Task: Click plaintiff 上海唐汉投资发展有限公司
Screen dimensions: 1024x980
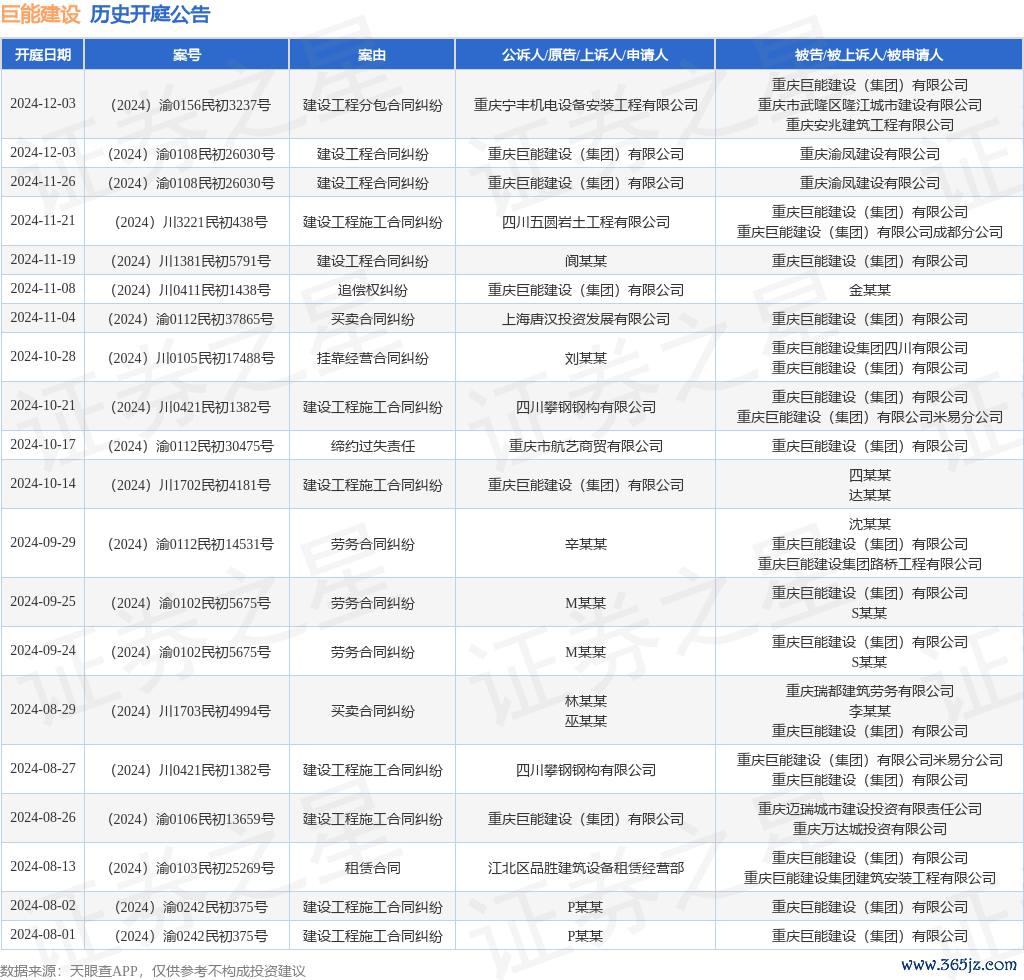Action: point(586,319)
